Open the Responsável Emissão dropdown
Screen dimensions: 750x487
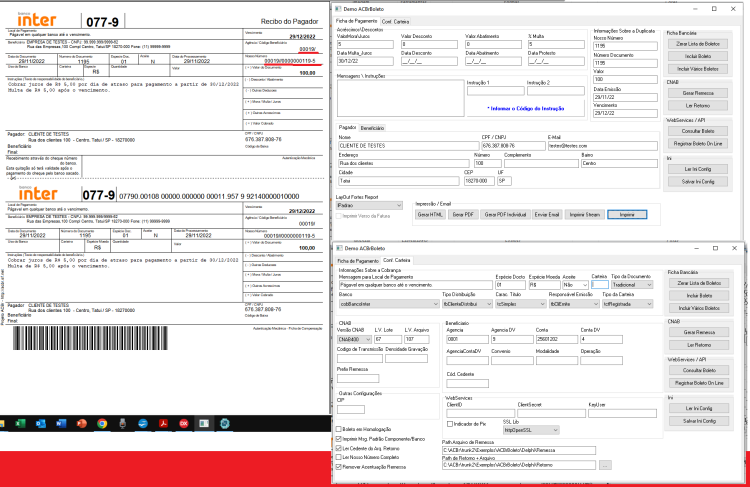(x=574, y=304)
